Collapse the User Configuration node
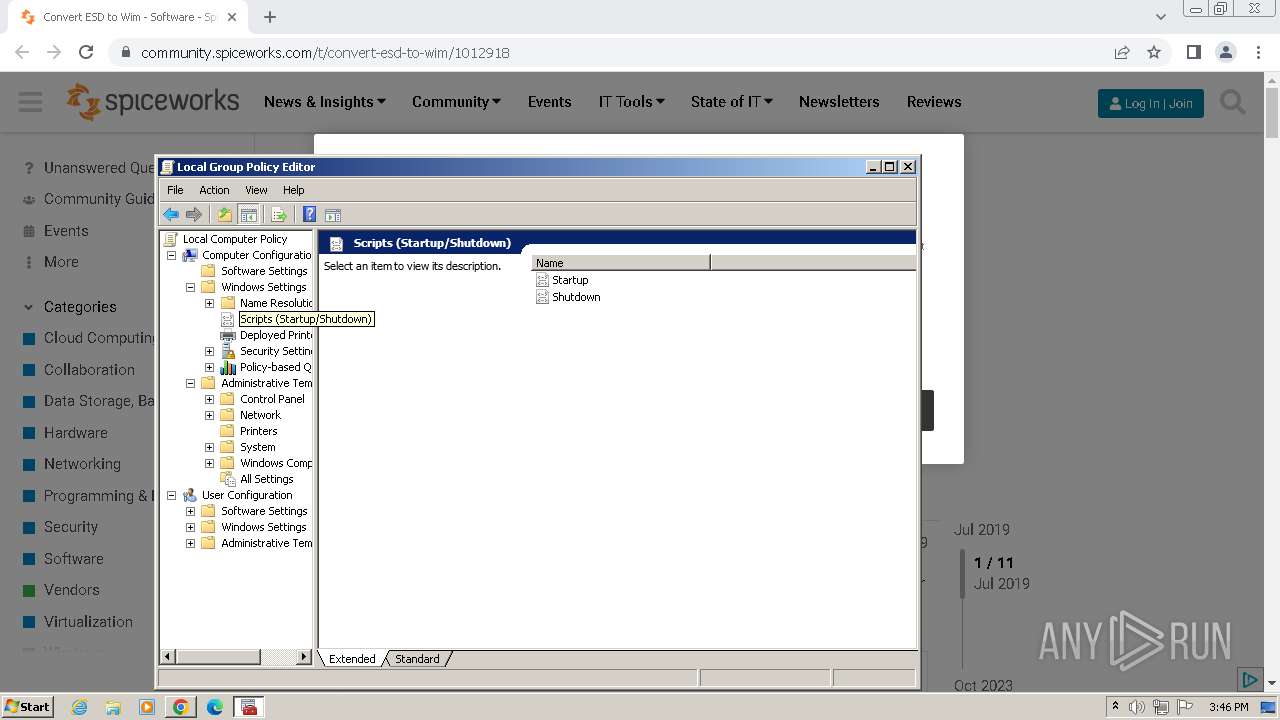The height and width of the screenshot is (720, 1280). point(171,495)
